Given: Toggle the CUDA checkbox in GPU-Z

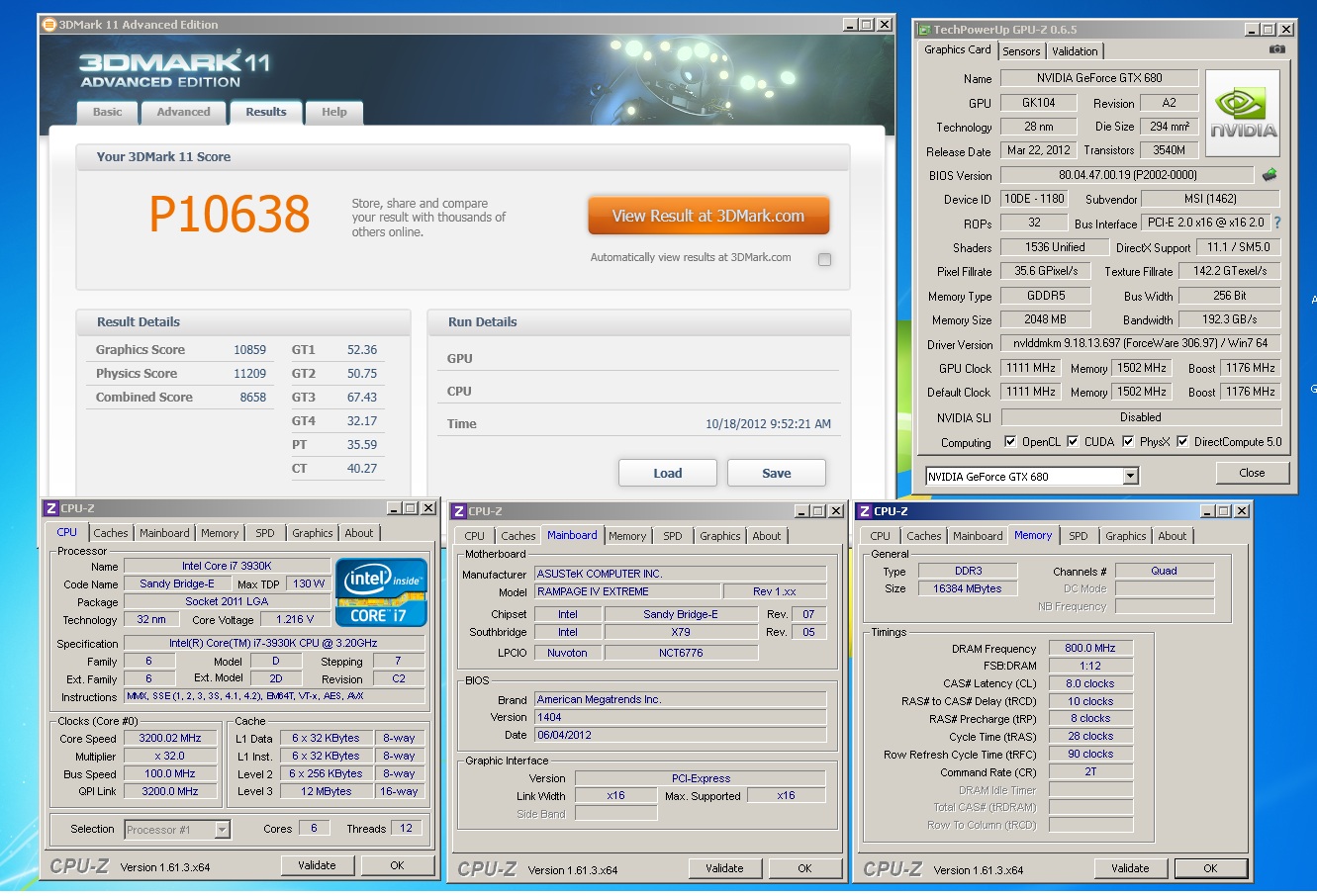Looking at the screenshot, I should point(1073,442).
